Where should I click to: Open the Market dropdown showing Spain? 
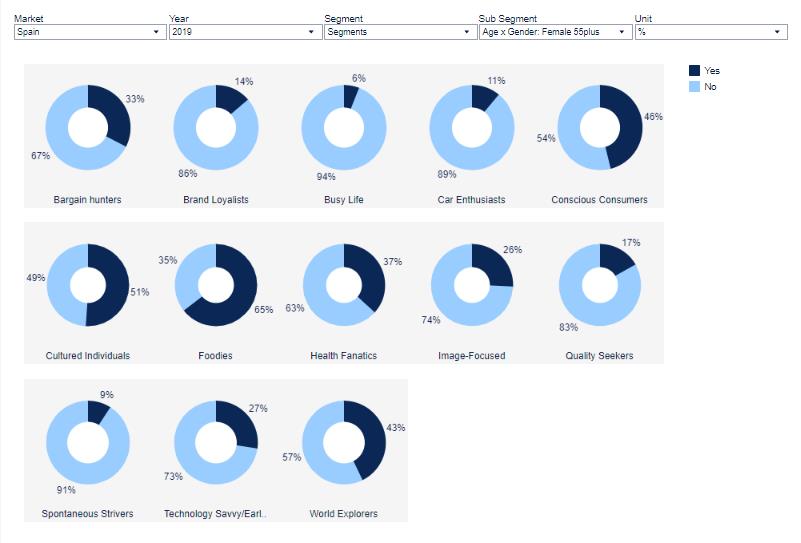[88, 32]
